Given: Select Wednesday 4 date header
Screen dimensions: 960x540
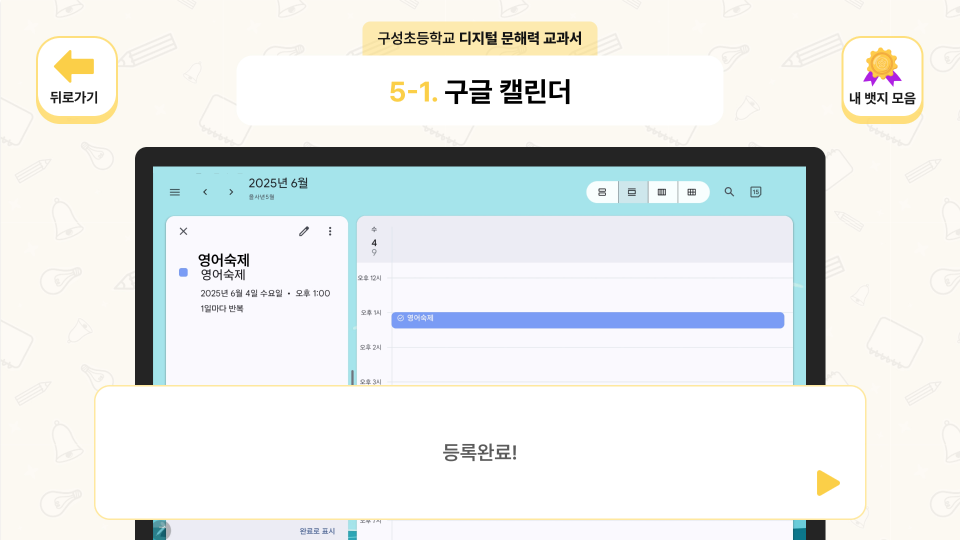Looking at the screenshot, I should coord(374,242).
